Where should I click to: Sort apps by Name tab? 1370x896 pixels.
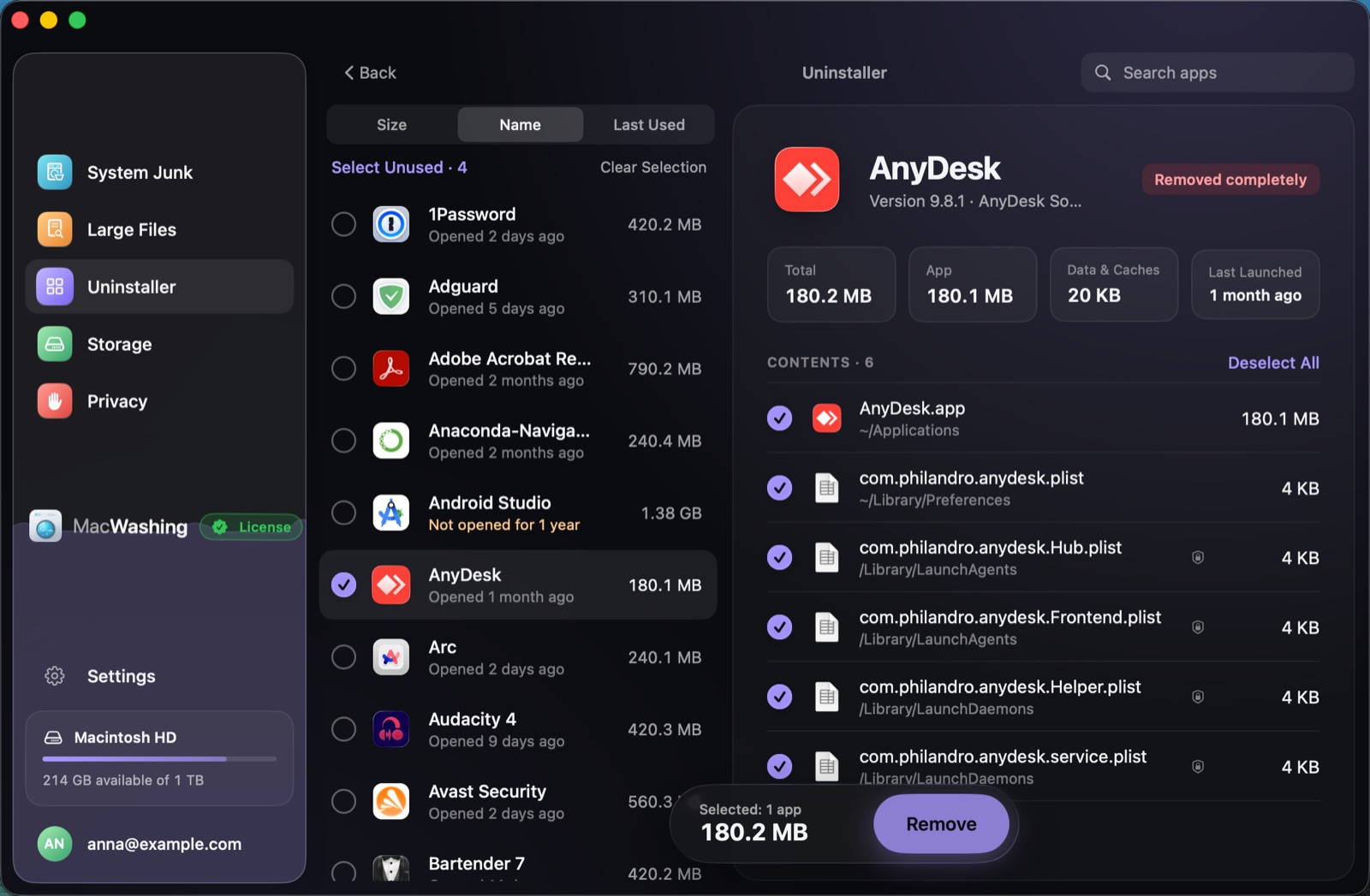coord(521,125)
